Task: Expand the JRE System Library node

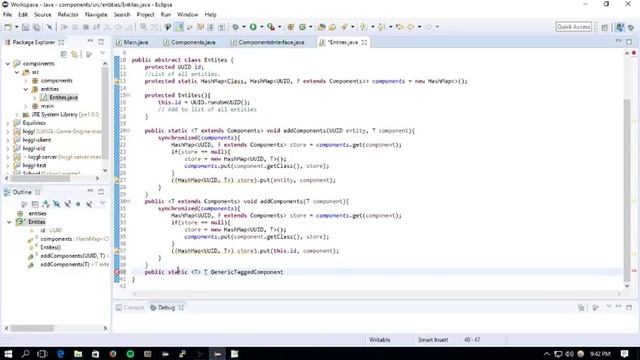Action: coord(17,115)
